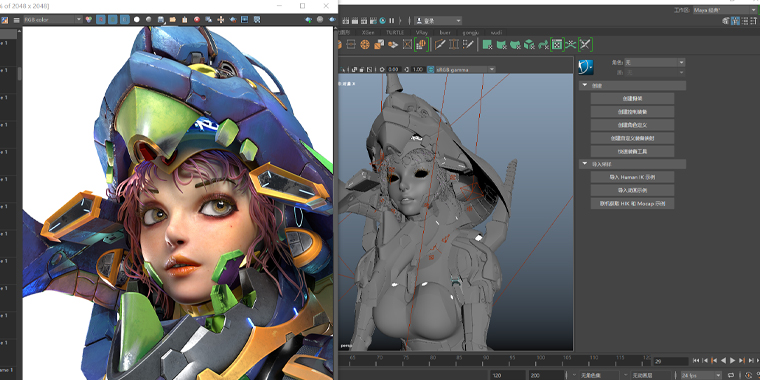Open the sRGB gamma view transform dropdown
760x380 pixels.
pos(465,69)
